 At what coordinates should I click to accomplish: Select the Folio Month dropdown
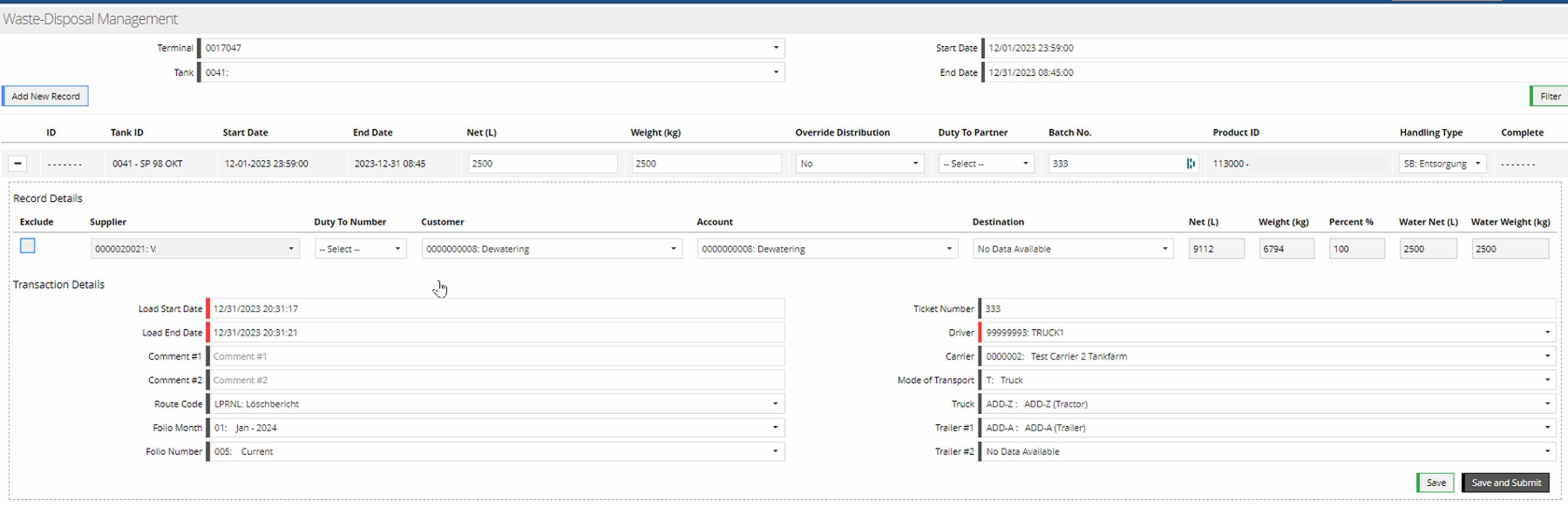tap(496, 427)
